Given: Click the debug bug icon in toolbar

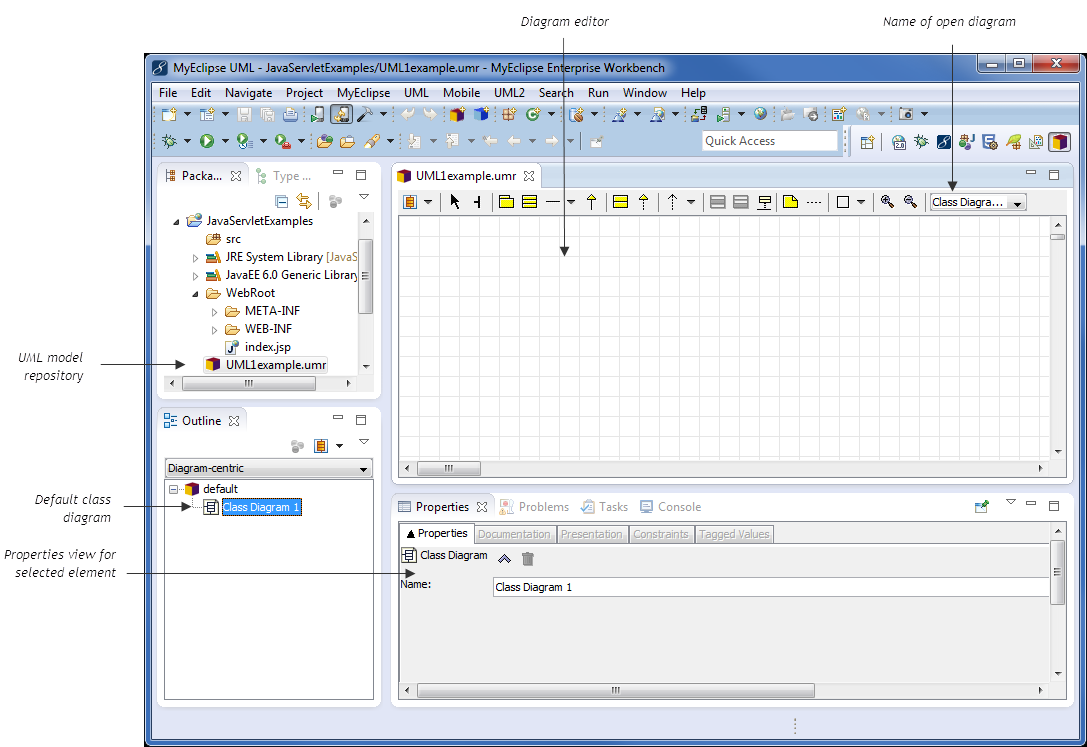Looking at the screenshot, I should point(169,141).
